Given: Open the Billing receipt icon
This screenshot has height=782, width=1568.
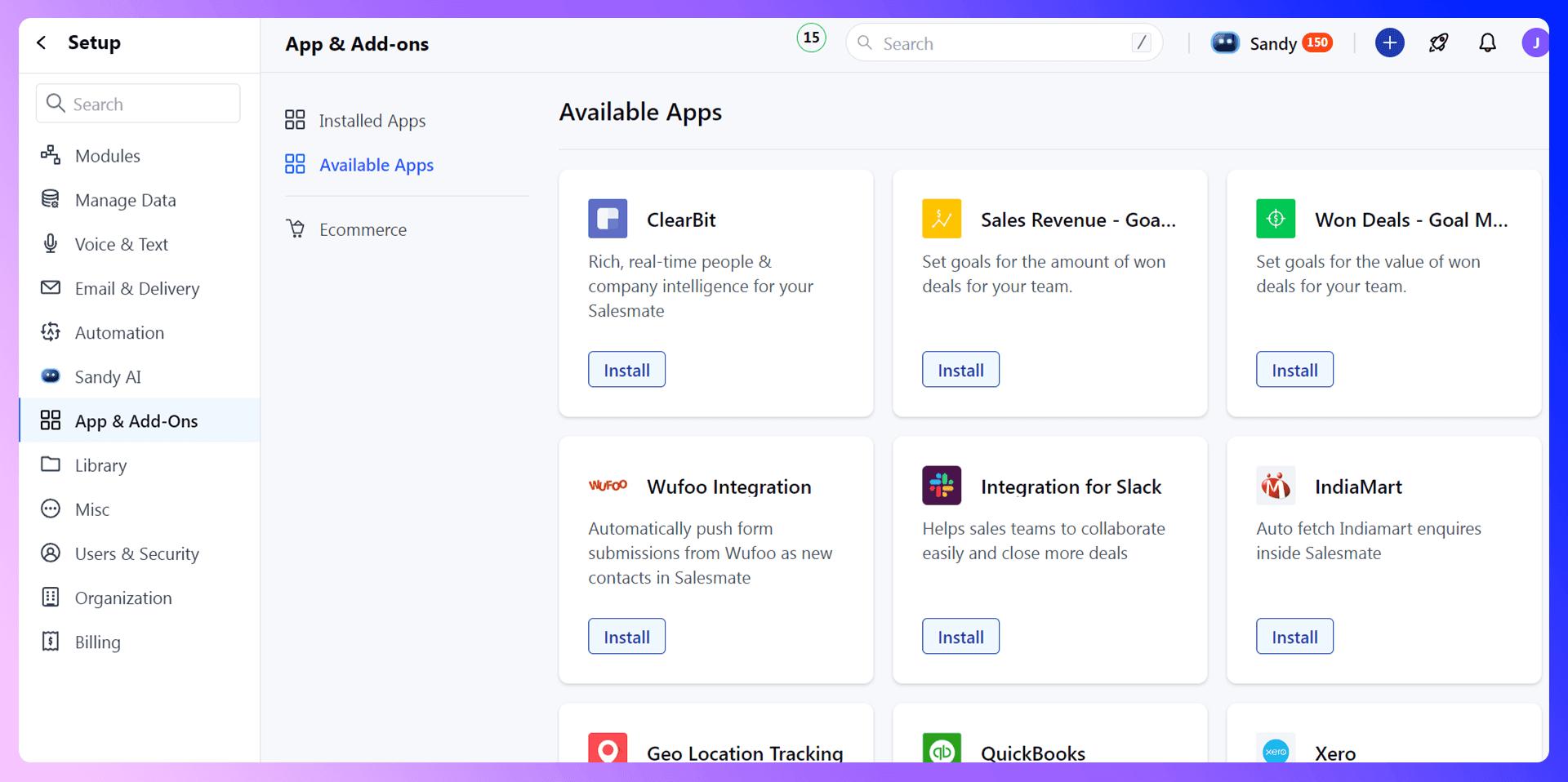Looking at the screenshot, I should (51, 641).
